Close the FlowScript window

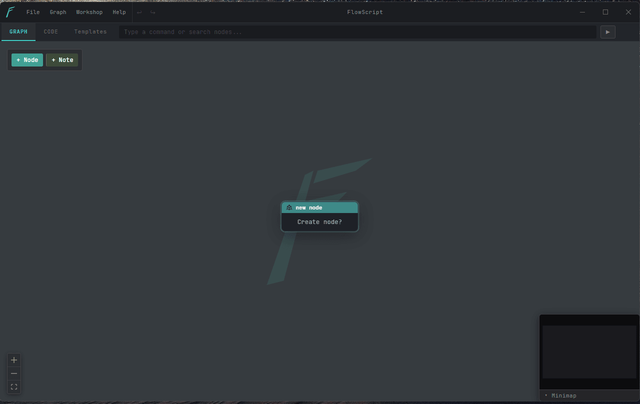pyautogui.click(x=628, y=12)
